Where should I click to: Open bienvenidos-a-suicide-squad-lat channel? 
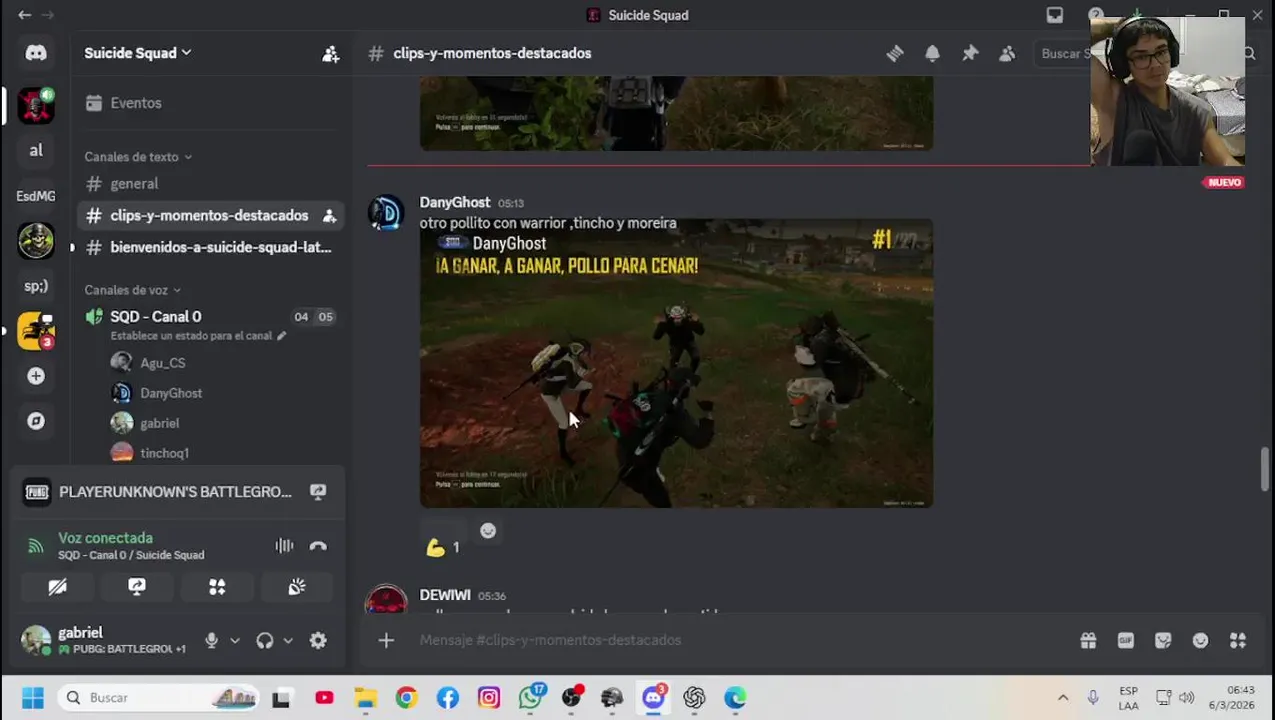[x=210, y=247]
